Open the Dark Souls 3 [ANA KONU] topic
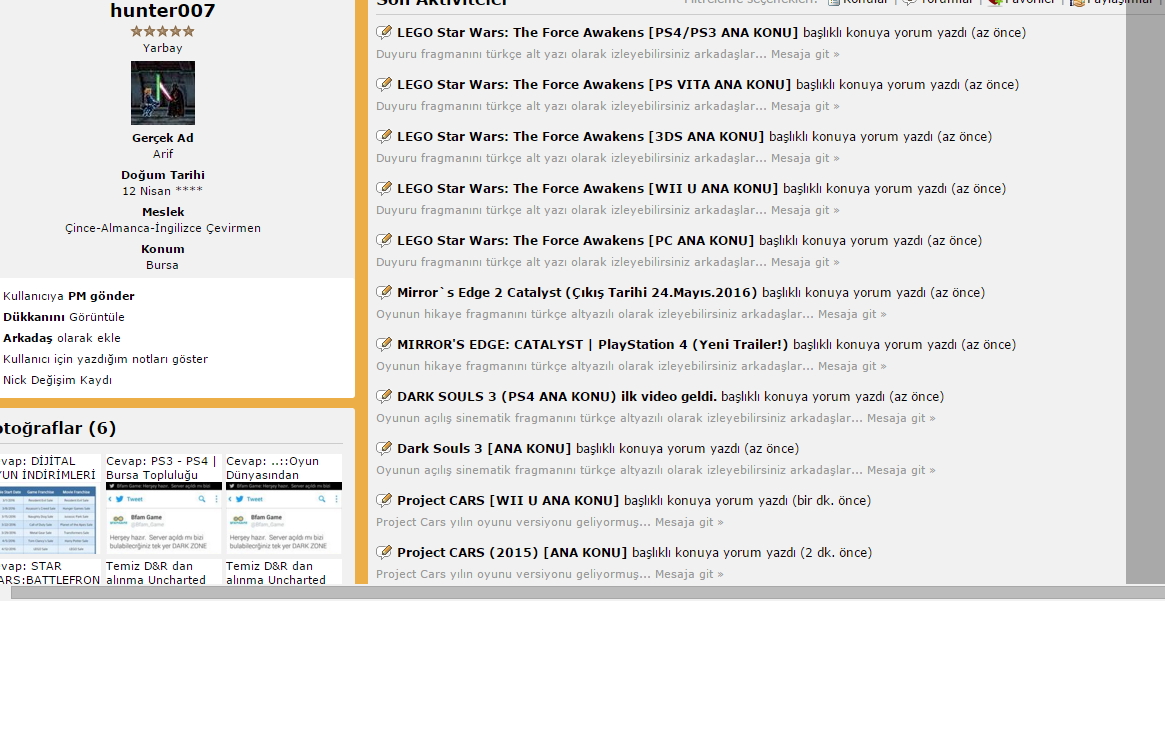 pyautogui.click(x=484, y=449)
